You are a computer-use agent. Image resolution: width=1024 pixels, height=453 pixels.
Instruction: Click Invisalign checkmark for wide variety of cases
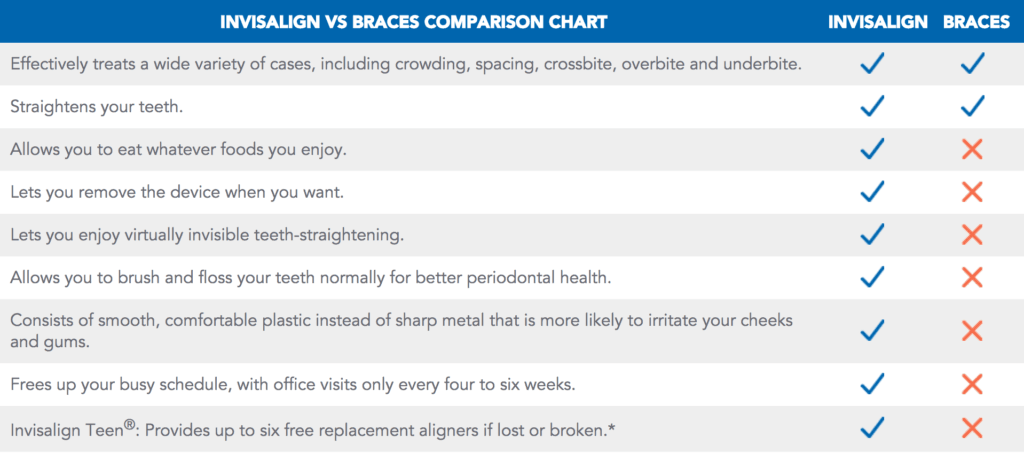point(872,63)
